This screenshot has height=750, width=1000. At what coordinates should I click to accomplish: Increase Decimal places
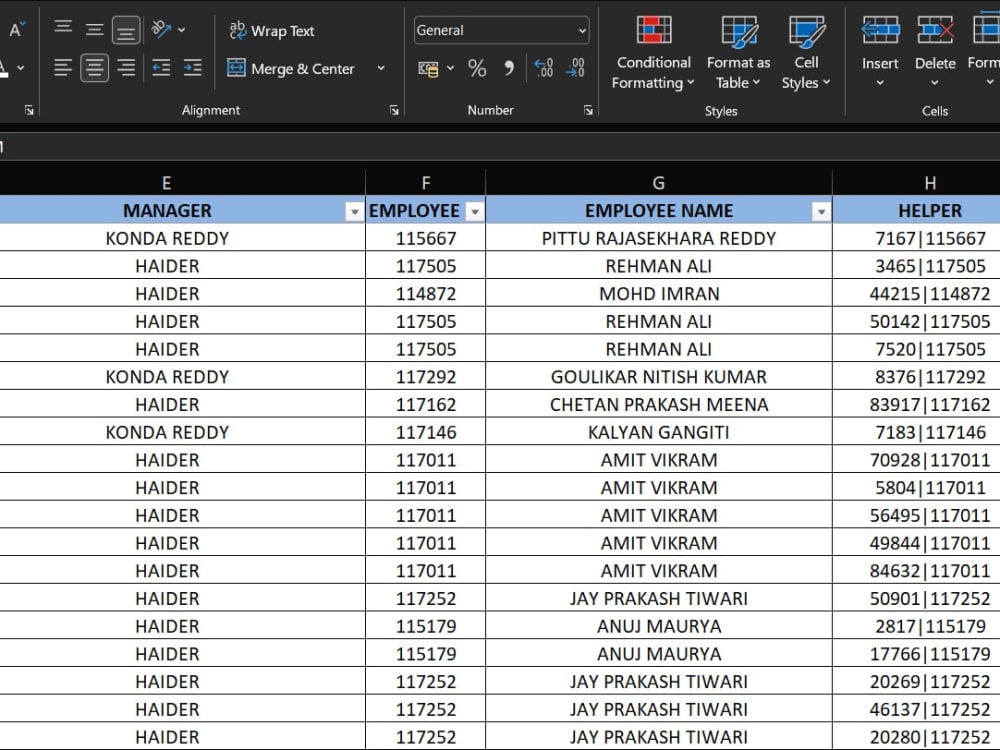543,68
